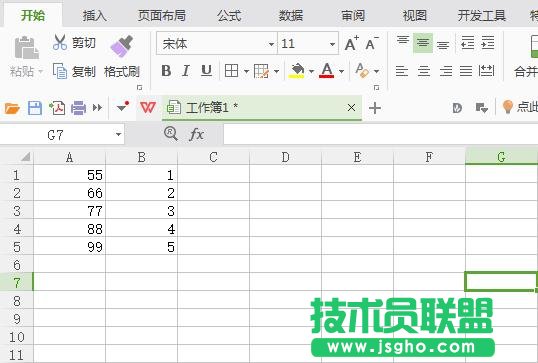The width and height of the screenshot is (538, 363).
Task: Open the 公式 tab
Action: point(229,15)
